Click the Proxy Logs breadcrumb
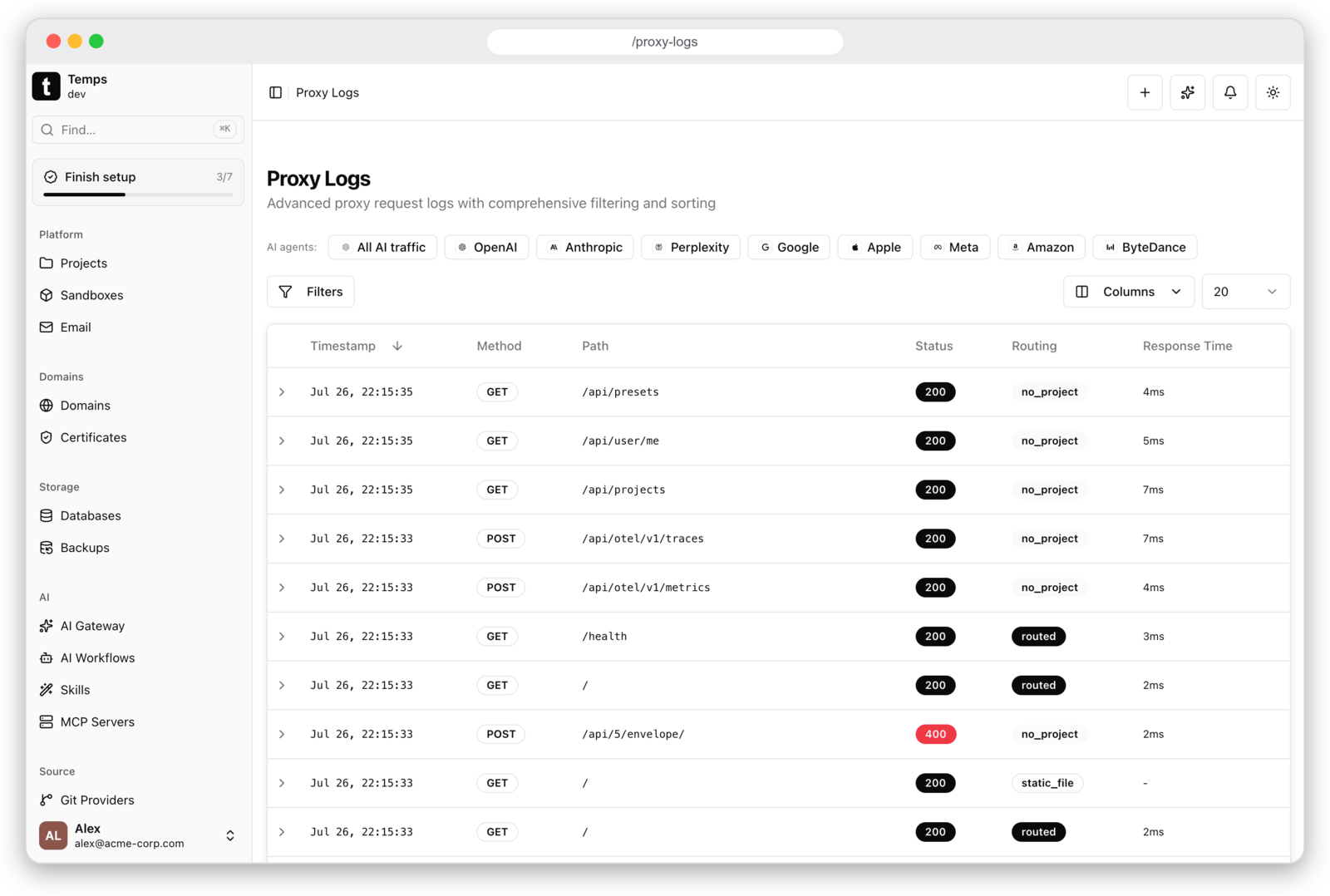This screenshot has height=896, width=1330. tap(328, 92)
